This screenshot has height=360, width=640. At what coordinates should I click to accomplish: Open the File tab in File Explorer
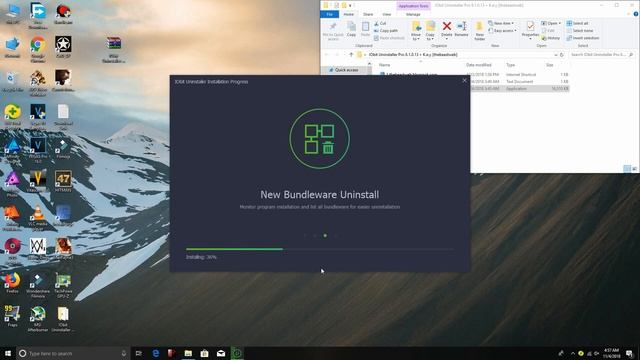(x=329, y=14)
